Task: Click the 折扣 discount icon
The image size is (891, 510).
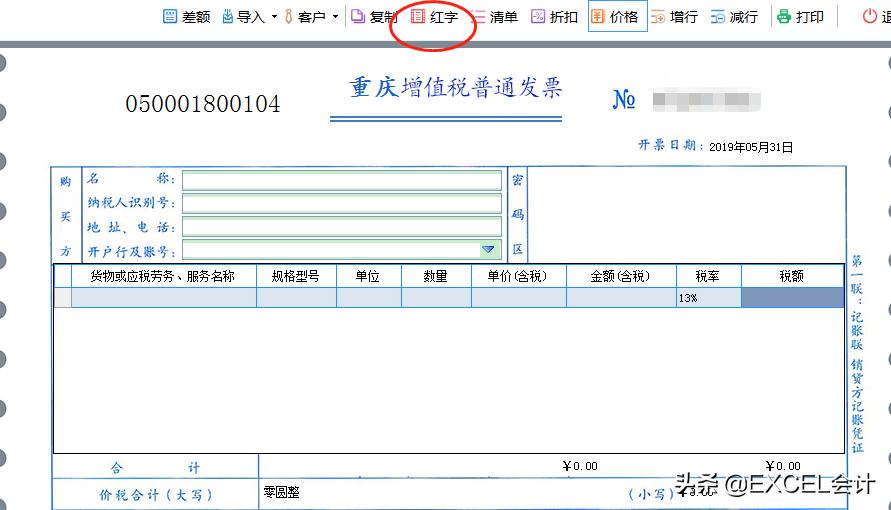Action: 538,16
